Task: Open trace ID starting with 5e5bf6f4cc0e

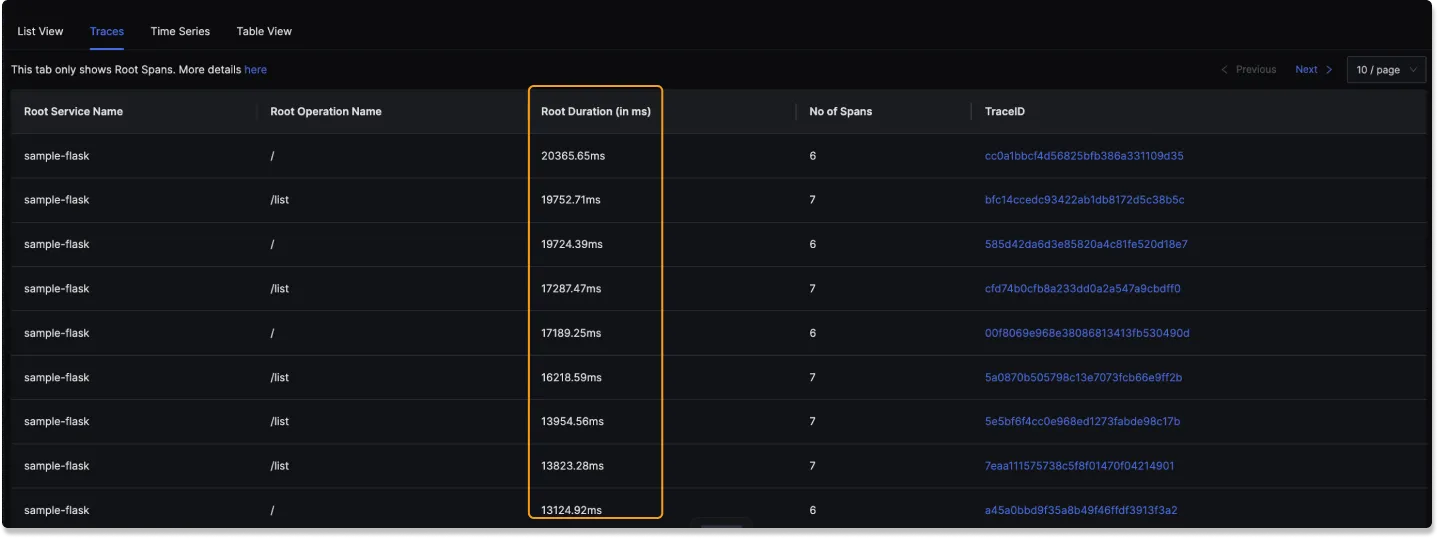Action: pyautogui.click(x=1083, y=422)
